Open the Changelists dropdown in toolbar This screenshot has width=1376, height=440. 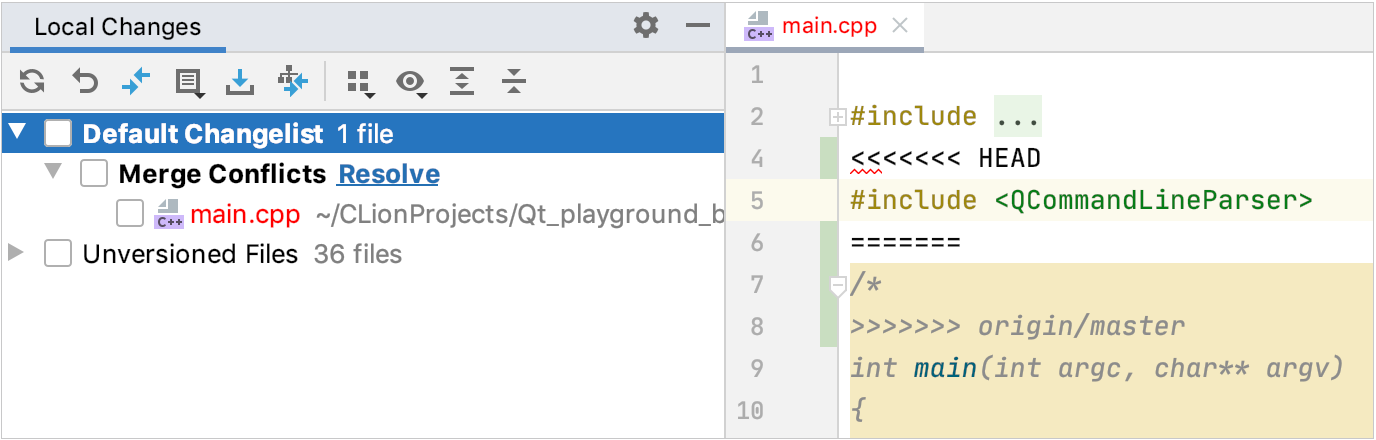[x=188, y=82]
